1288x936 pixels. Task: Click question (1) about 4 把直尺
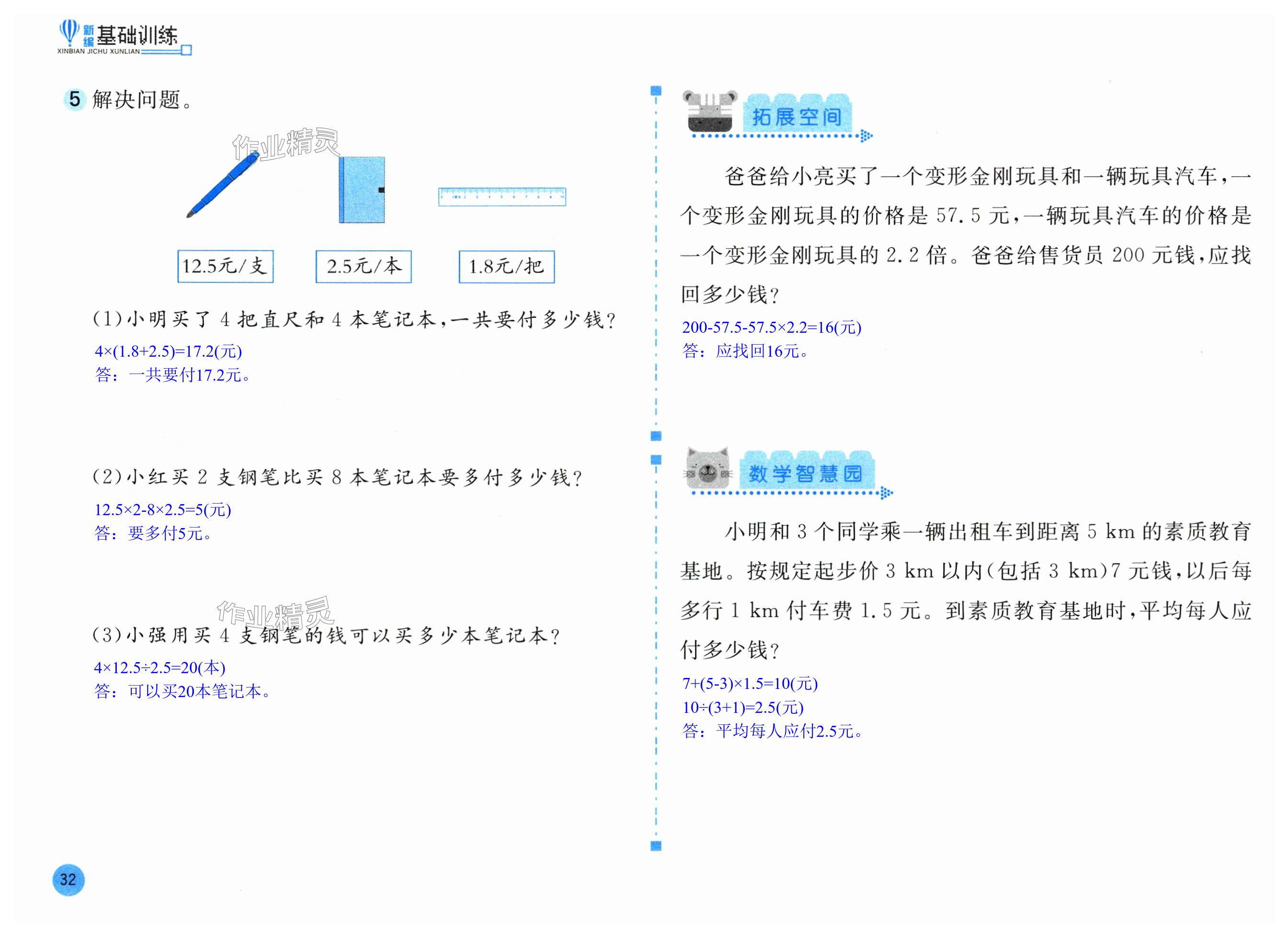354,319
